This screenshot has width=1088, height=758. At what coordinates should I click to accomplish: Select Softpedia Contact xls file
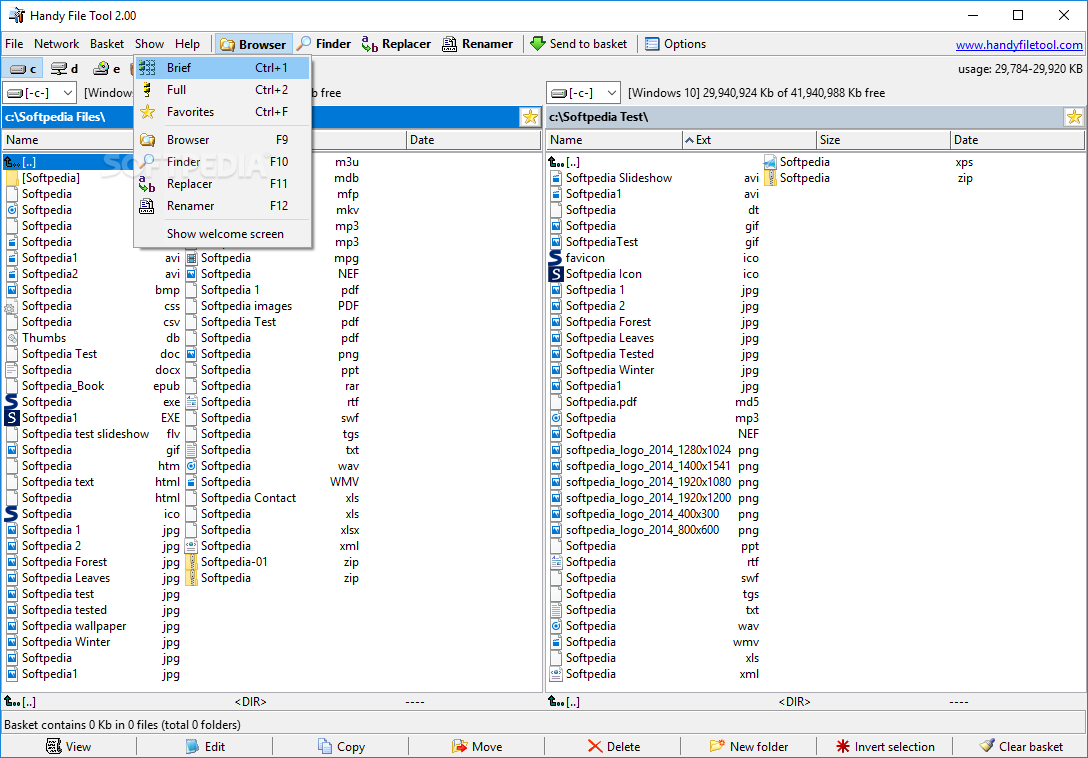[272, 498]
